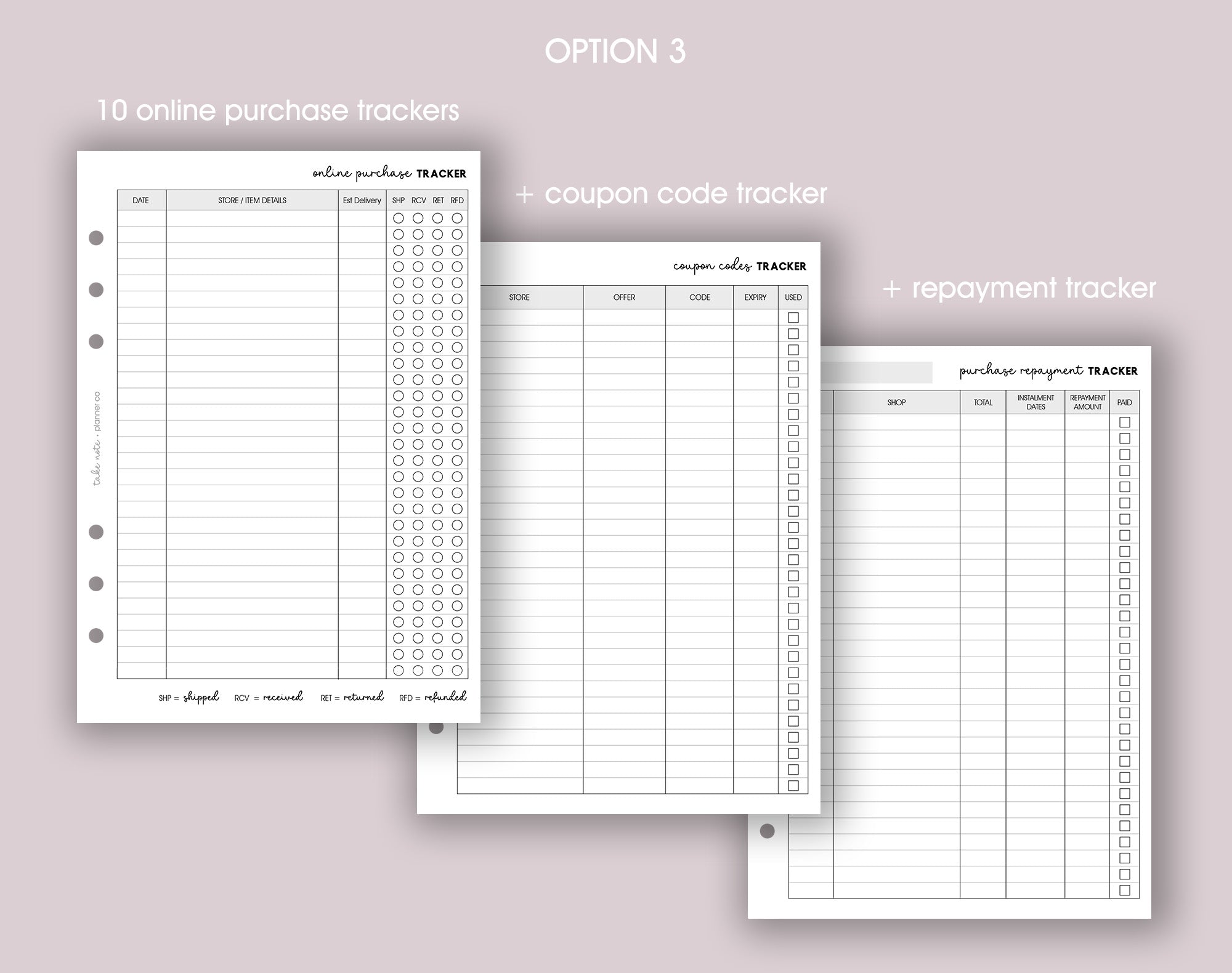Tick the bottommost checkbox under USED column
This screenshot has width=1232, height=973.
793,786
